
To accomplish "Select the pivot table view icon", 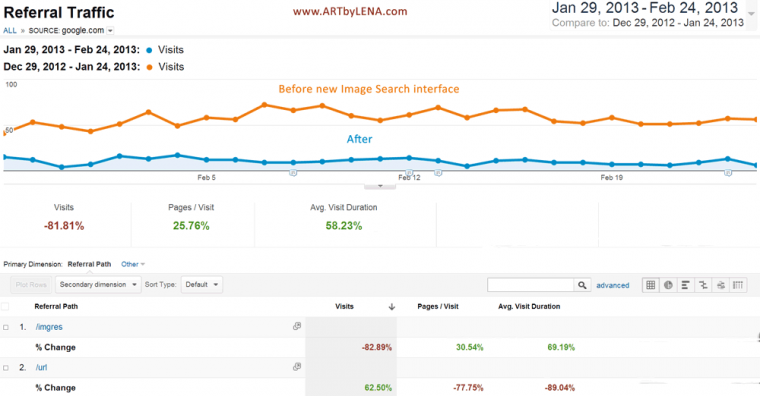I will [738, 285].
